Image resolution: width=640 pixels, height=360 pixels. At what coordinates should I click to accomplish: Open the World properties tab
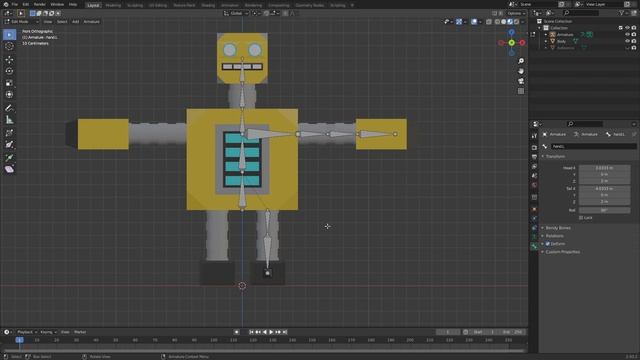click(534, 185)
